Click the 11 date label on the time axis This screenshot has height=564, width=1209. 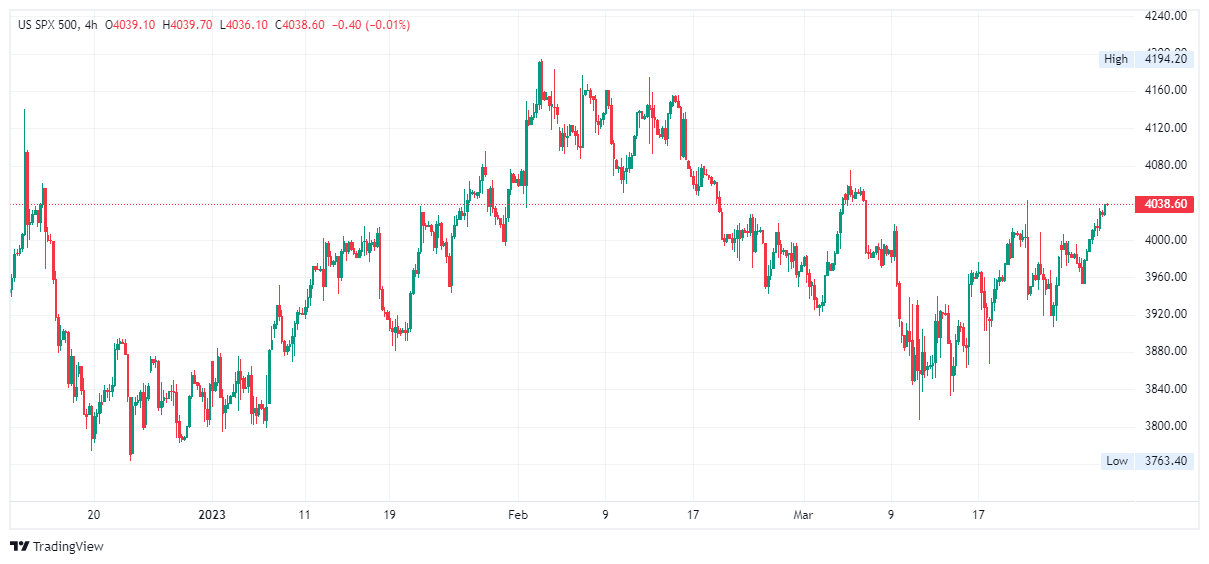click(x=304, y=515)
